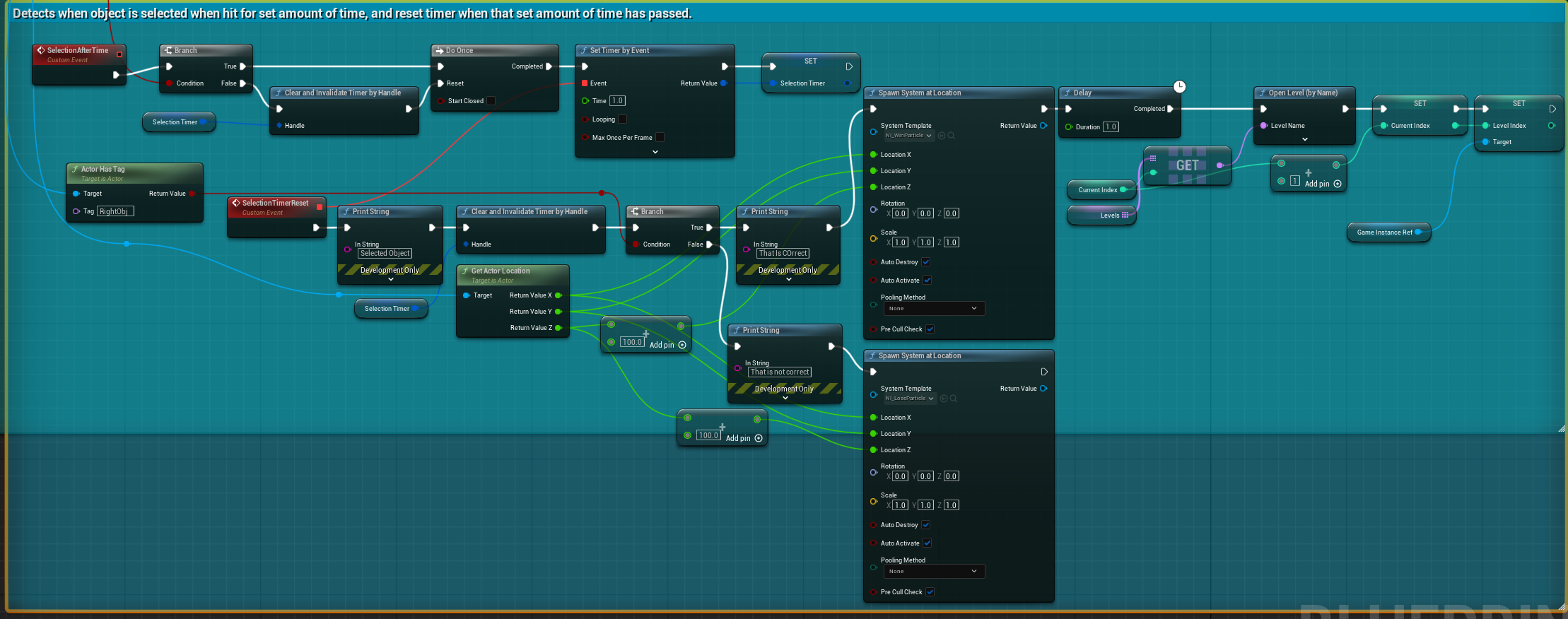Click the browse magnifier icon next to NI_LoseParticle

pos(954,399)
